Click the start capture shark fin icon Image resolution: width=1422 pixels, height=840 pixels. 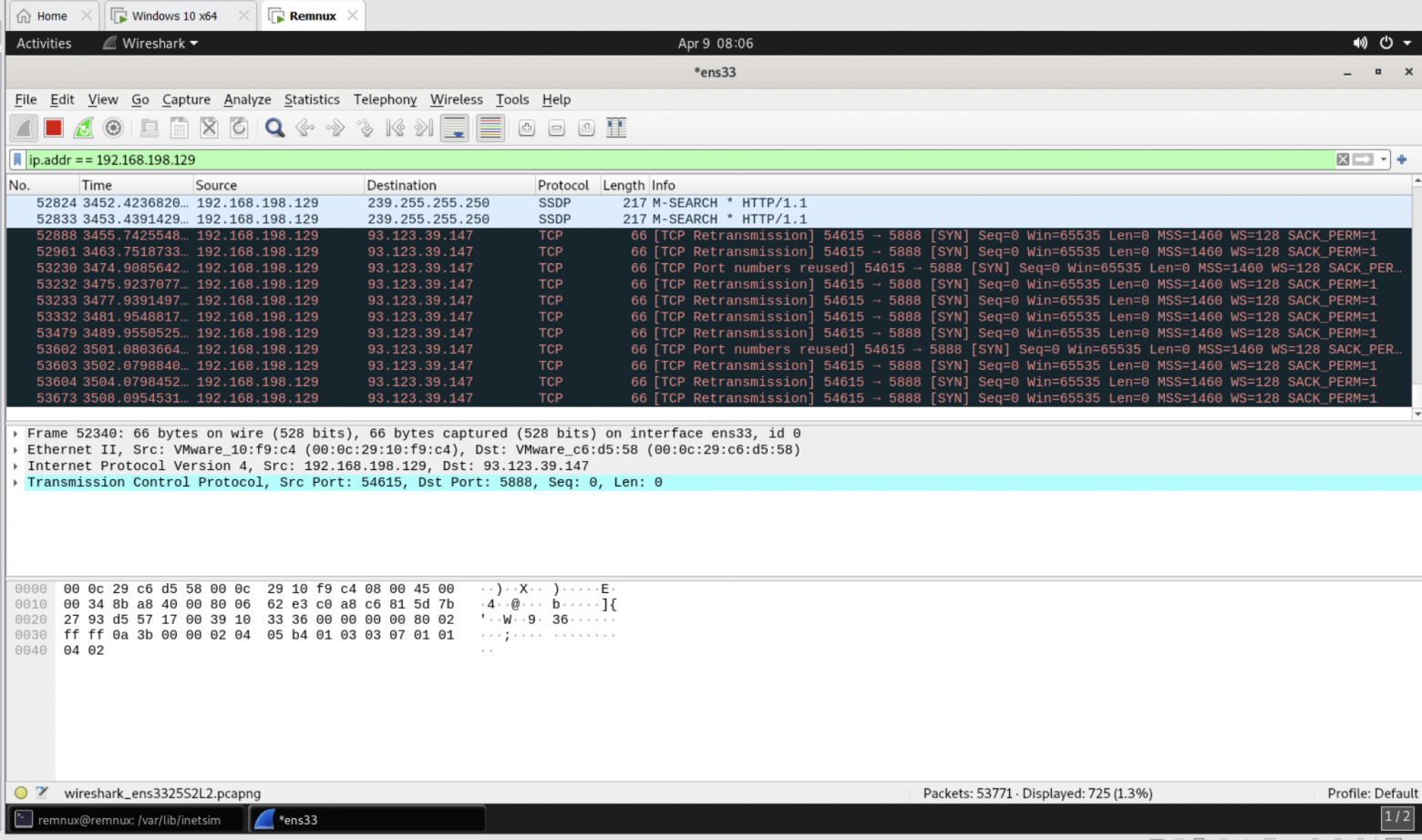[24, 128]
